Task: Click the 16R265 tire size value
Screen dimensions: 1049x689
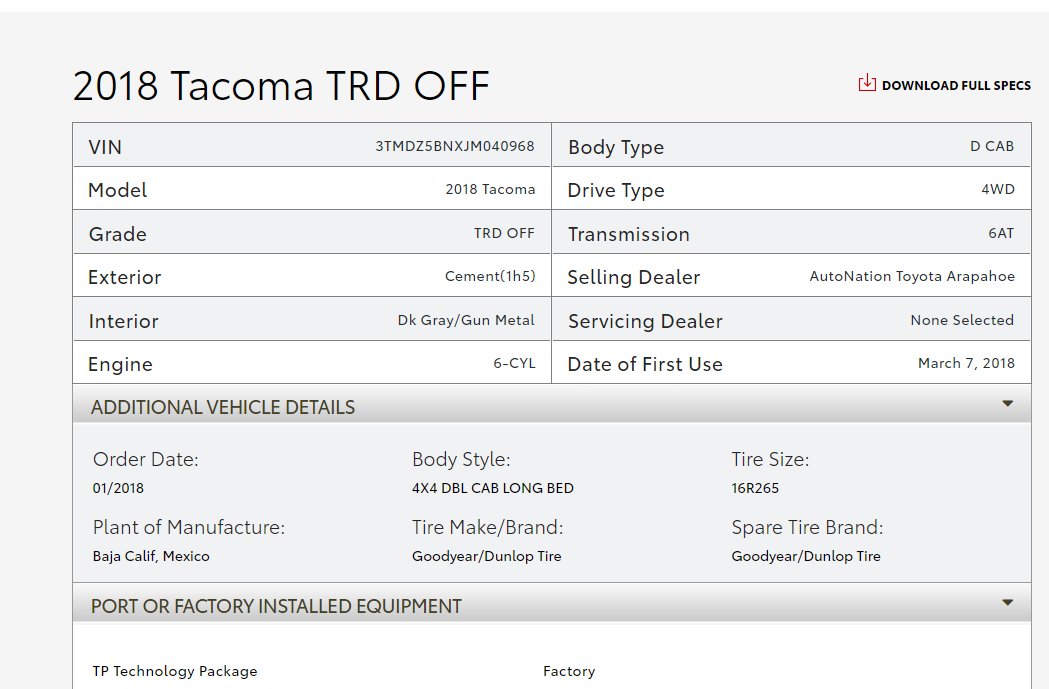Action: click(755, 489)
